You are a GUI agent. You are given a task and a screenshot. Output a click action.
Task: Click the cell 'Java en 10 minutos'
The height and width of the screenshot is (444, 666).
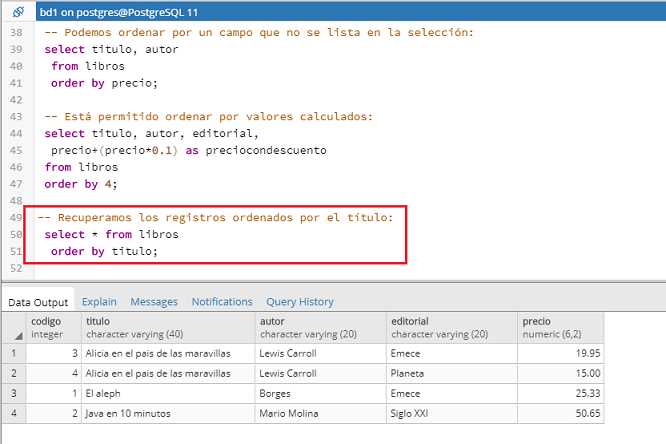(168, 413)
